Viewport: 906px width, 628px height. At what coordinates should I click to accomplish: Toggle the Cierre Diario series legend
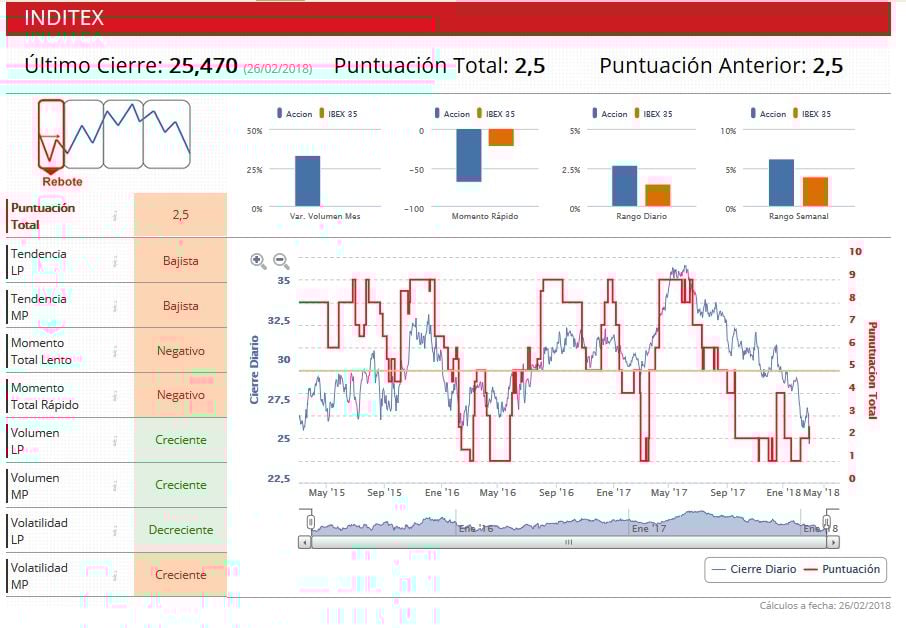754,569
